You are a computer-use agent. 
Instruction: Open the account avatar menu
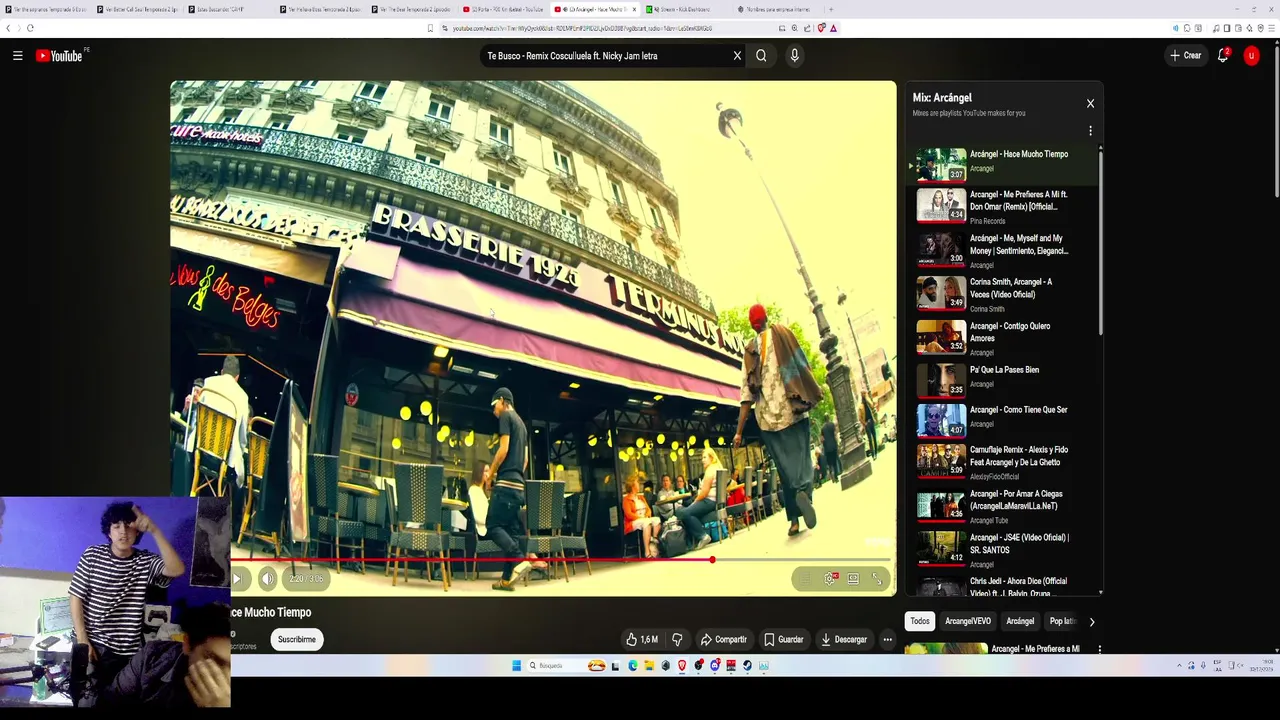pos(1251,56)
